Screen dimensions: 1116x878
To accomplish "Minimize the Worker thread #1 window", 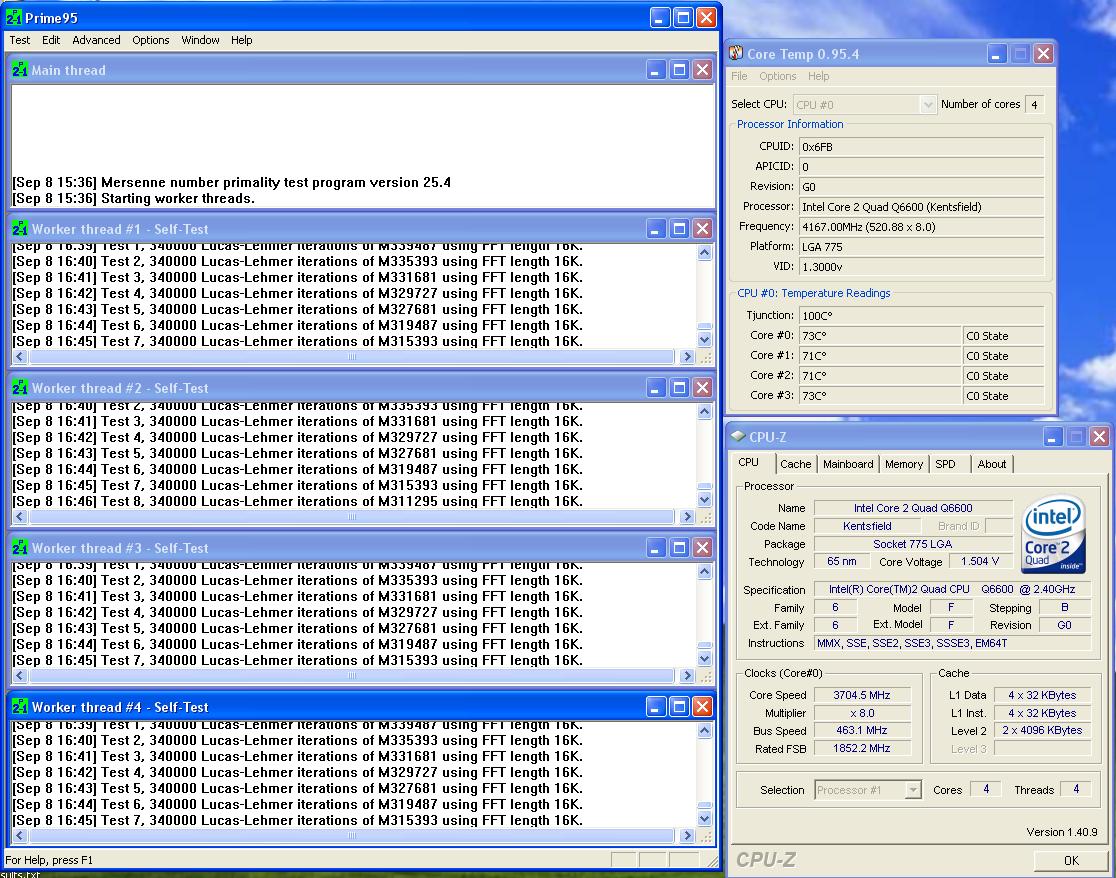I will 656,228.
